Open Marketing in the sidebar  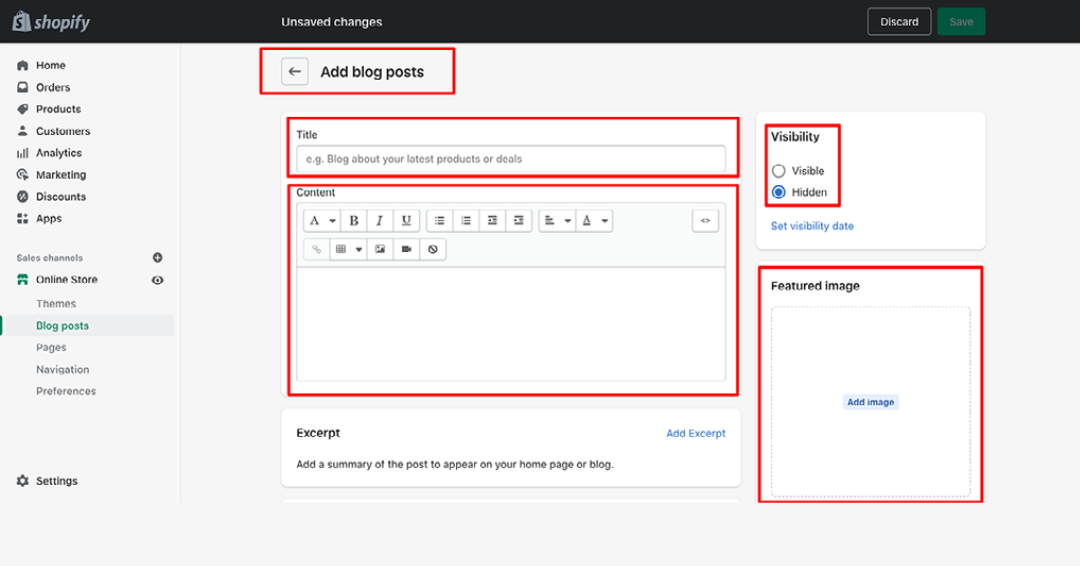click(x=61, y=175)
